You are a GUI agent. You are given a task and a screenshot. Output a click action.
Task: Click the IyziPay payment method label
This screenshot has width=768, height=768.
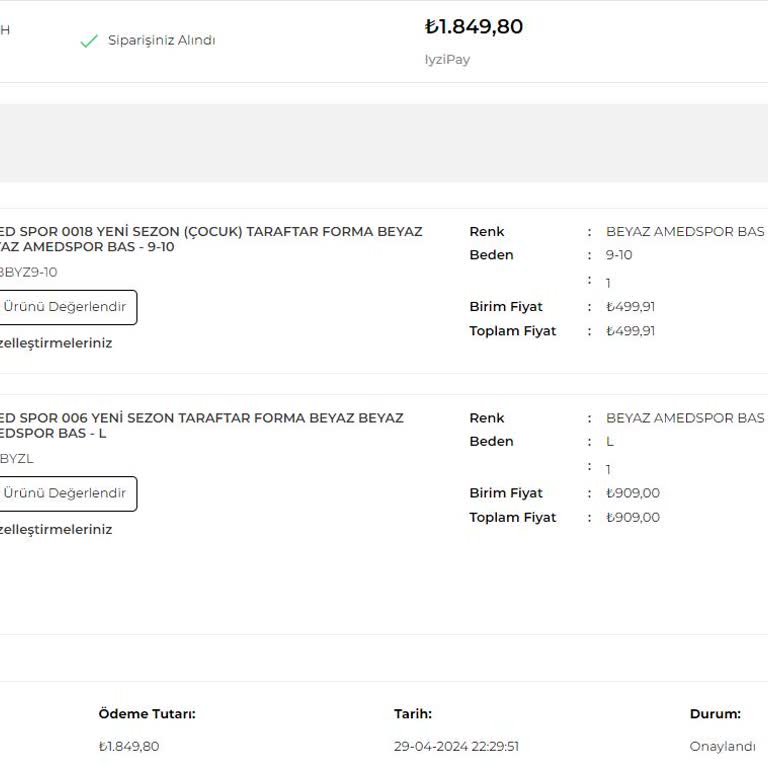coord(447,60)
